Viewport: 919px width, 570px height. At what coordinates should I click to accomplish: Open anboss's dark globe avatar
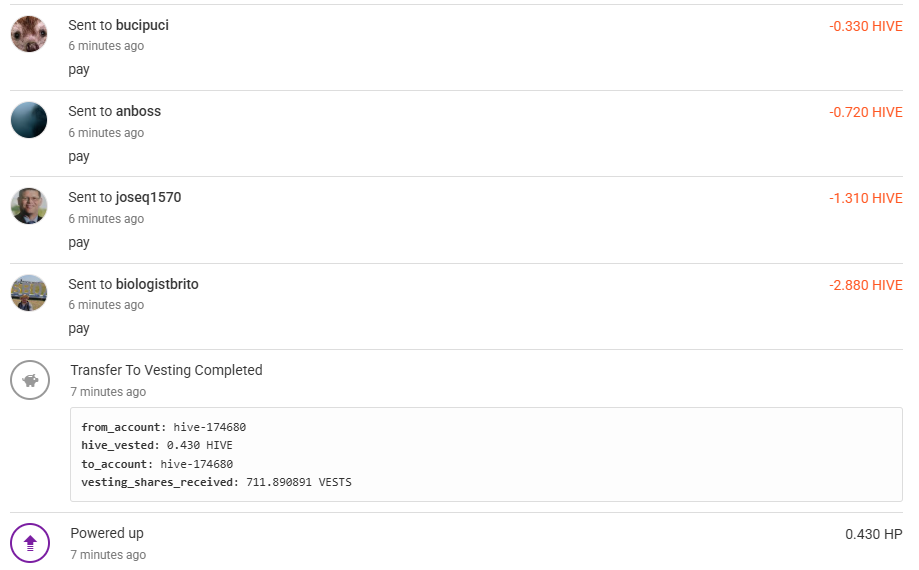[29, 120]
